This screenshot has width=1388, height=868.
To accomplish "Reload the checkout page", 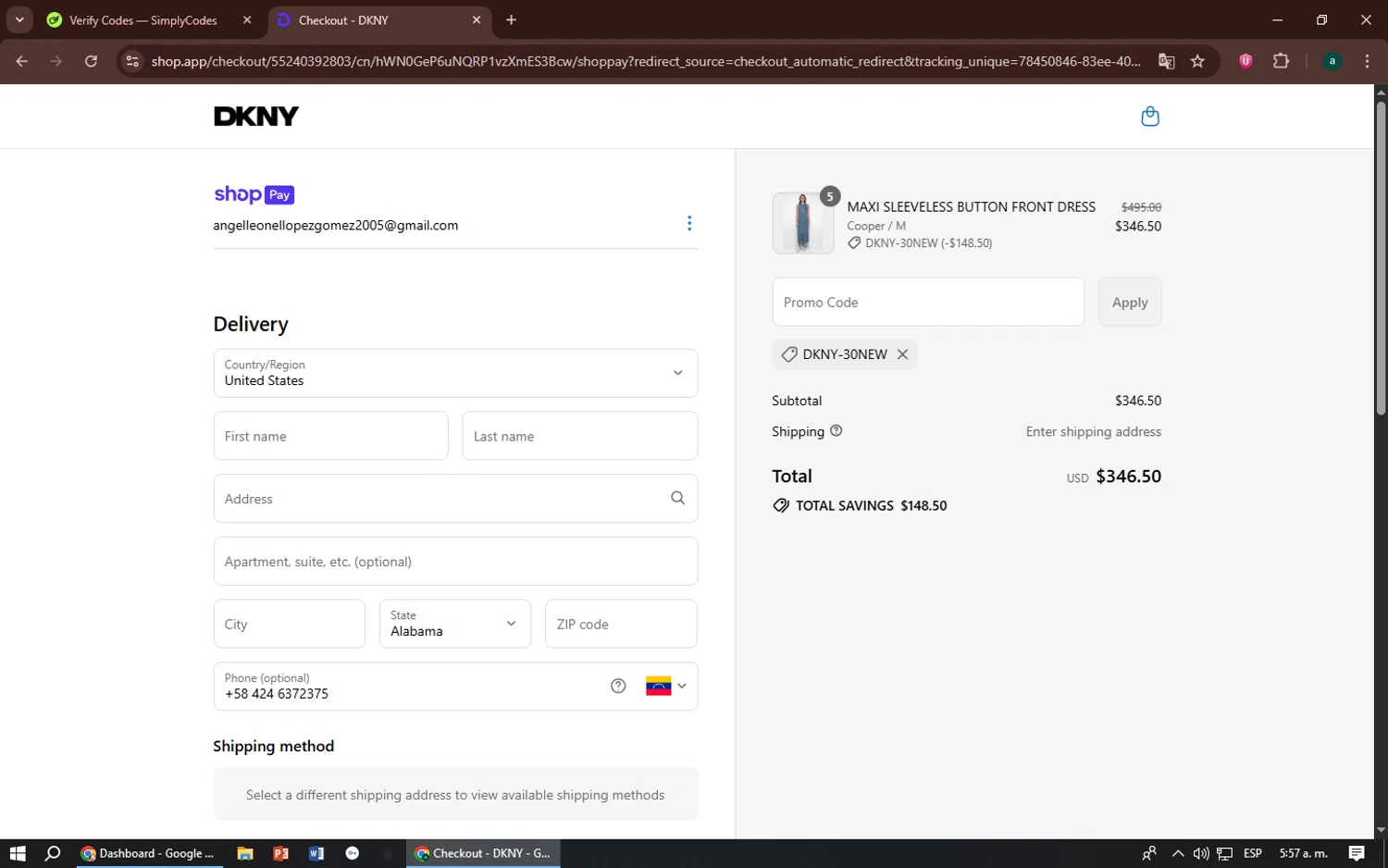I will pos(91,61).
